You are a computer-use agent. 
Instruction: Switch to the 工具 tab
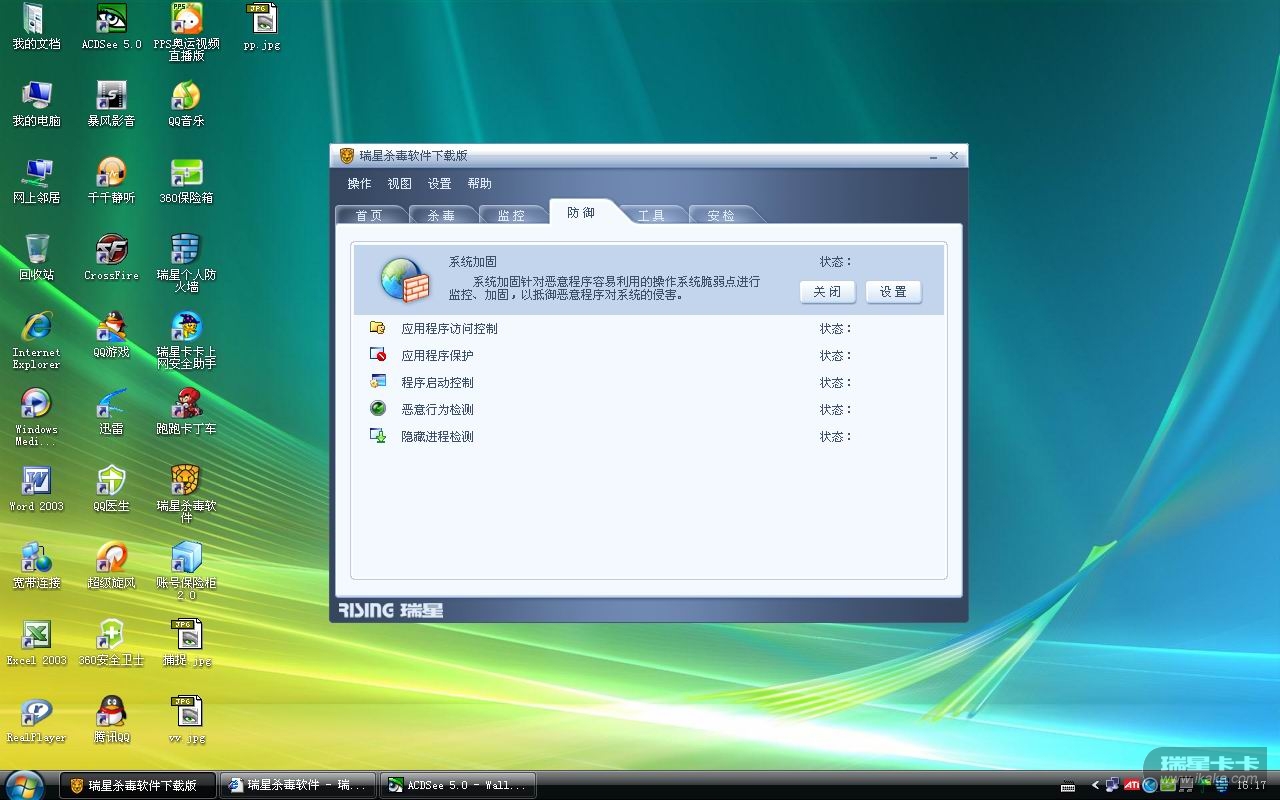click(x=651, y=215)
